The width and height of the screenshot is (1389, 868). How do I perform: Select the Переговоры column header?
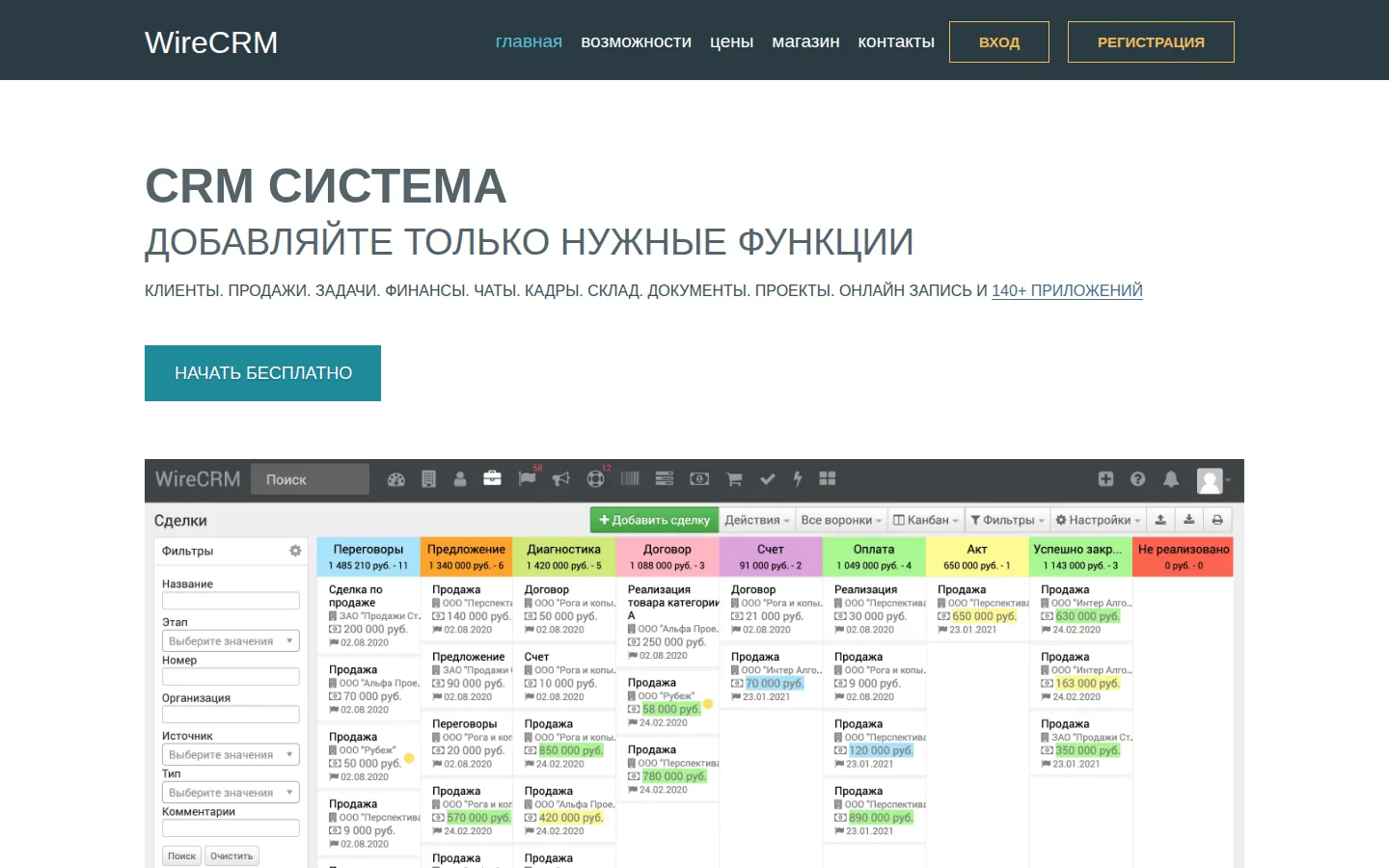point(368,556)
